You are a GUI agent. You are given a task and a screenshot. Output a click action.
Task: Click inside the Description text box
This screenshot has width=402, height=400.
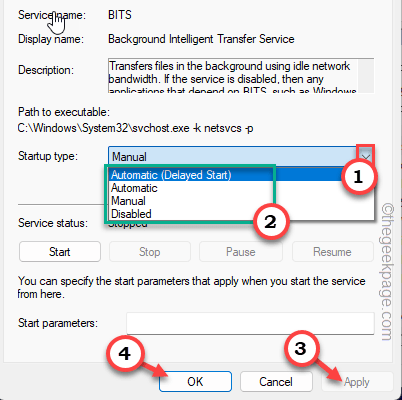233,76
